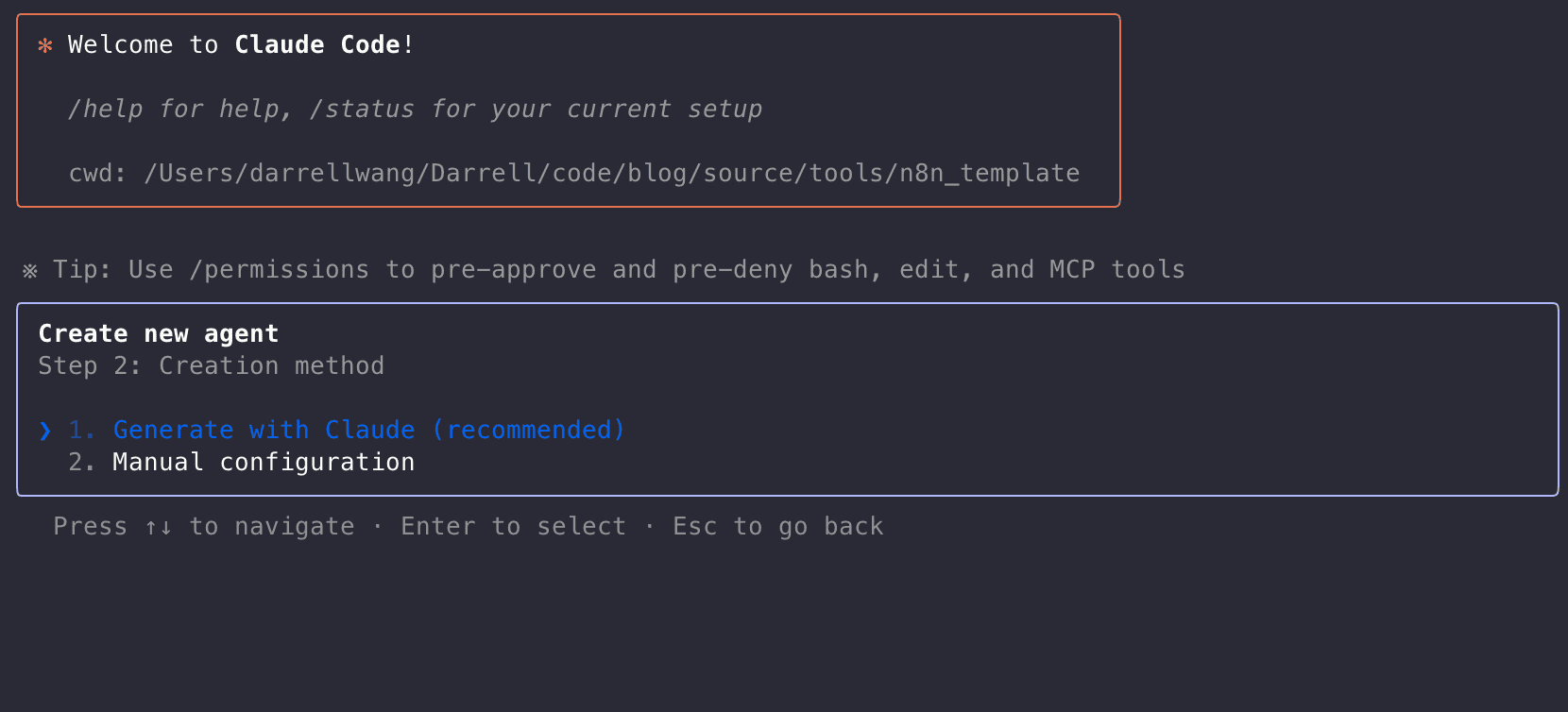1568x712 pixels.
Task: Click MCP tools in the tip line
Action: pos(1116,270)
